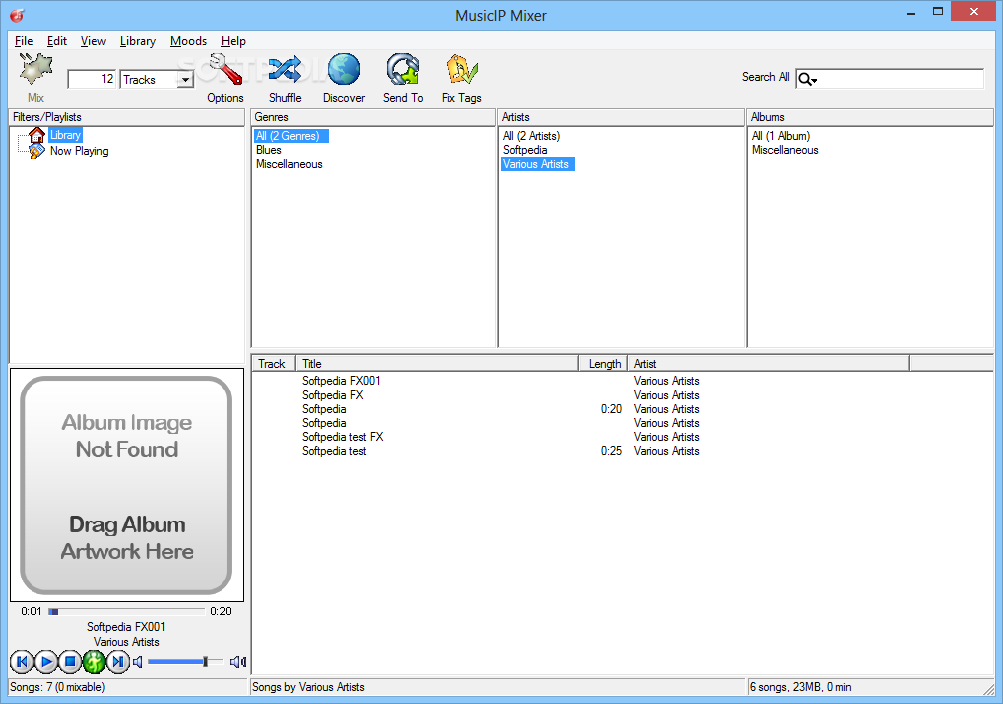This screenshot has width=1003, height=704.
Task: Select Library in Filters/Playlists tree
Action: click(x=65, y=135)
